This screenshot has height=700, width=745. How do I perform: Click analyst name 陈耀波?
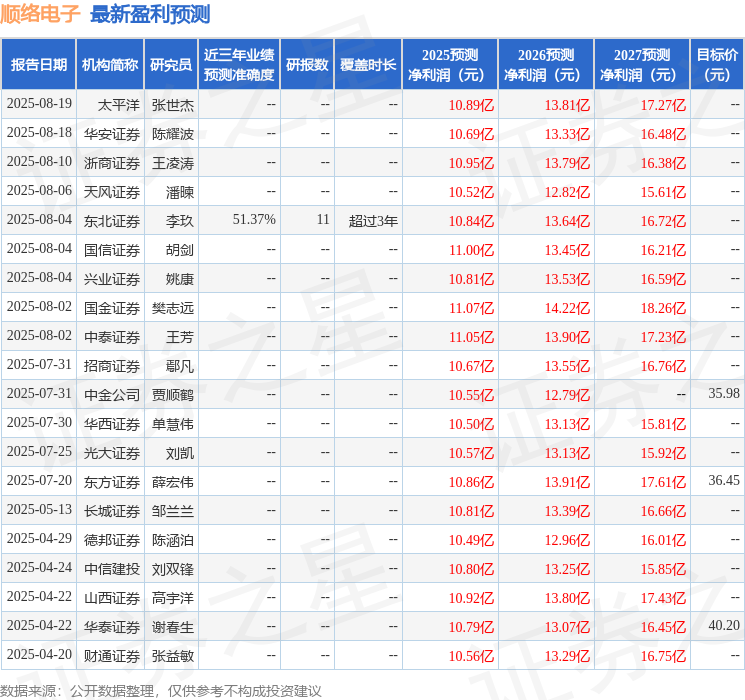(x=172, y=134)
